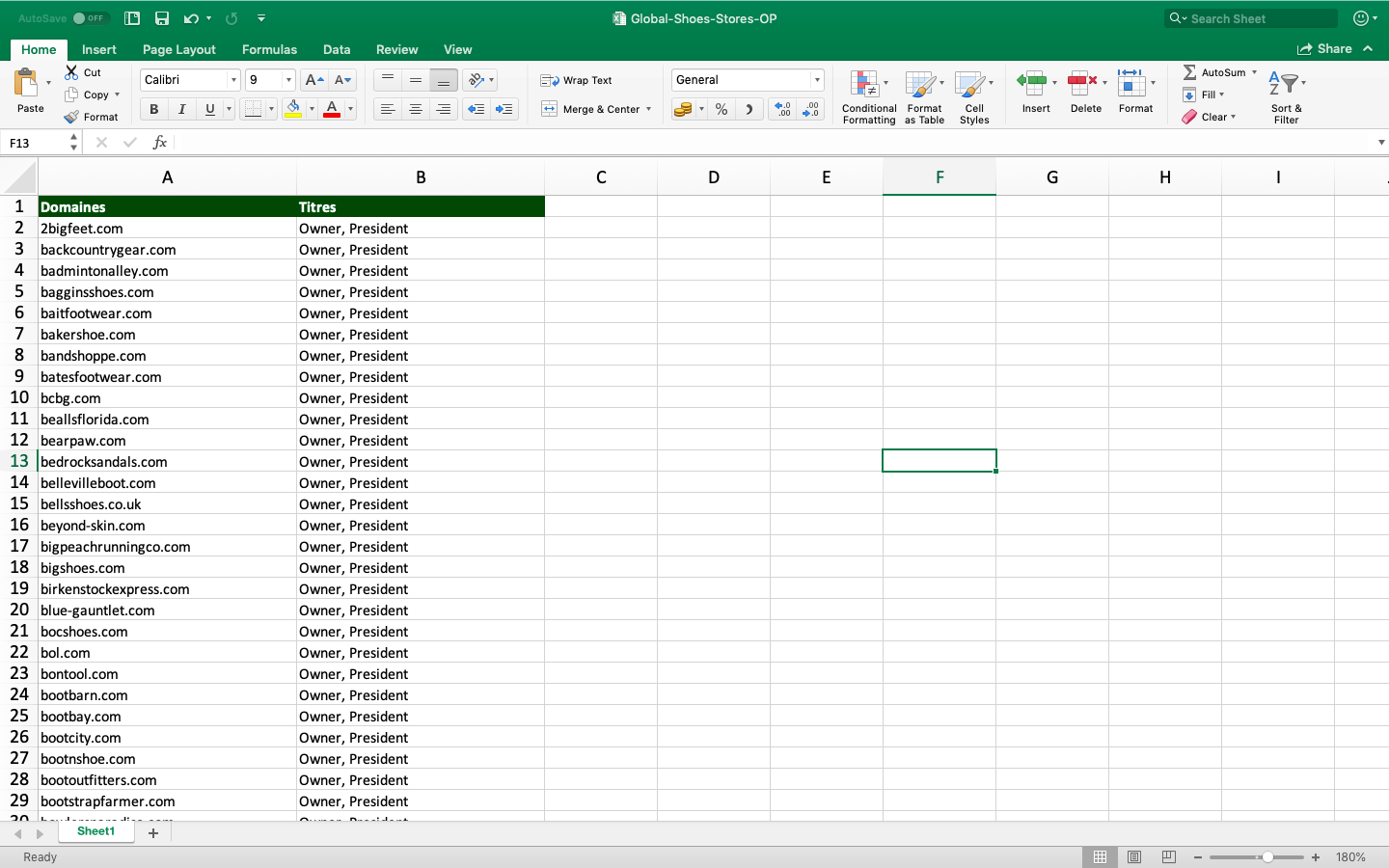Click the Sort & Filter icon

(1286, 96)
